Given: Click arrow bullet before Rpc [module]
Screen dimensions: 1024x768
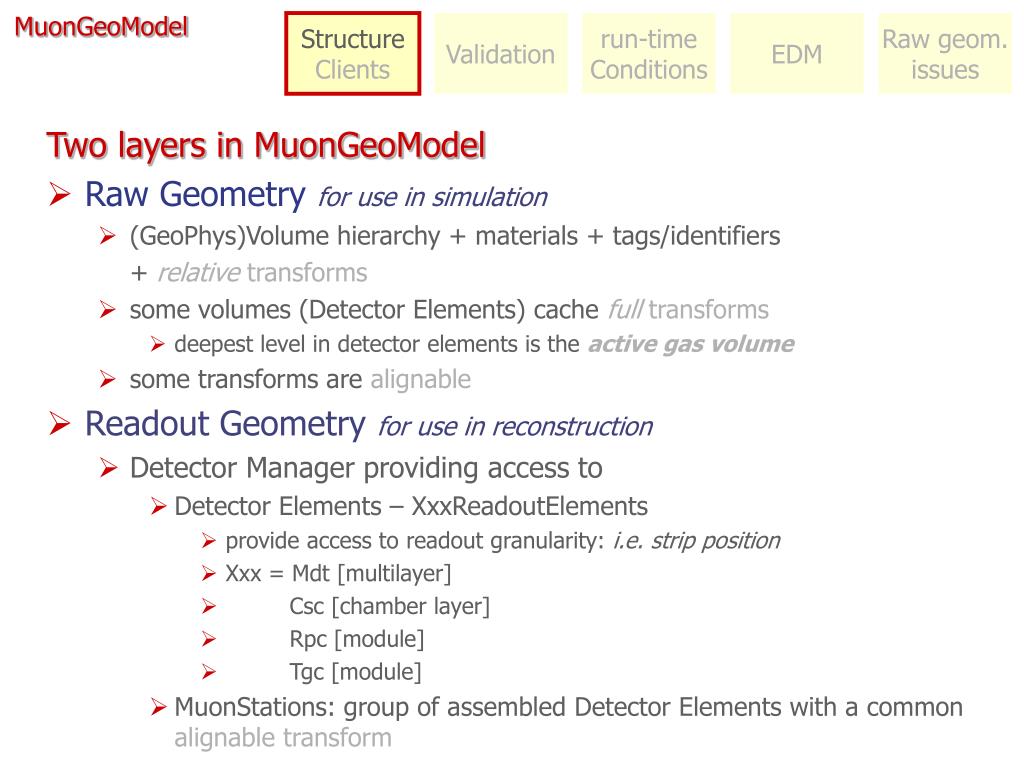Looking at the screenshot, I should tap(208, 639).
